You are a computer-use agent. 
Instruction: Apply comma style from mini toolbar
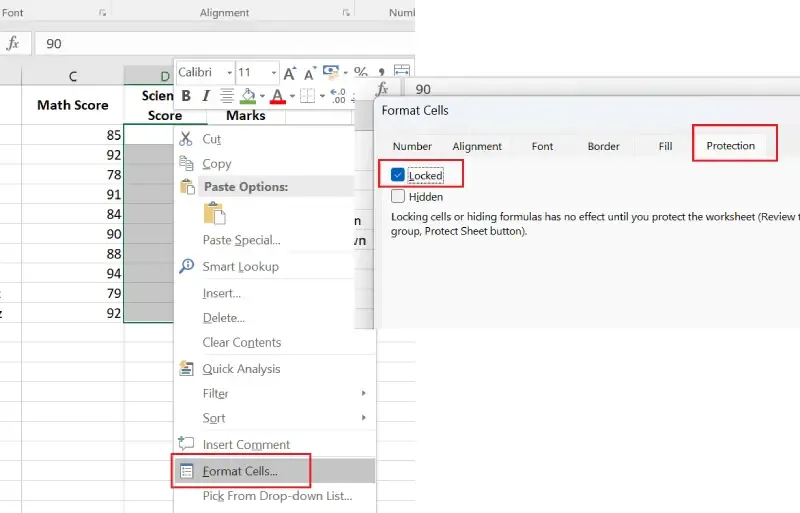382,72
